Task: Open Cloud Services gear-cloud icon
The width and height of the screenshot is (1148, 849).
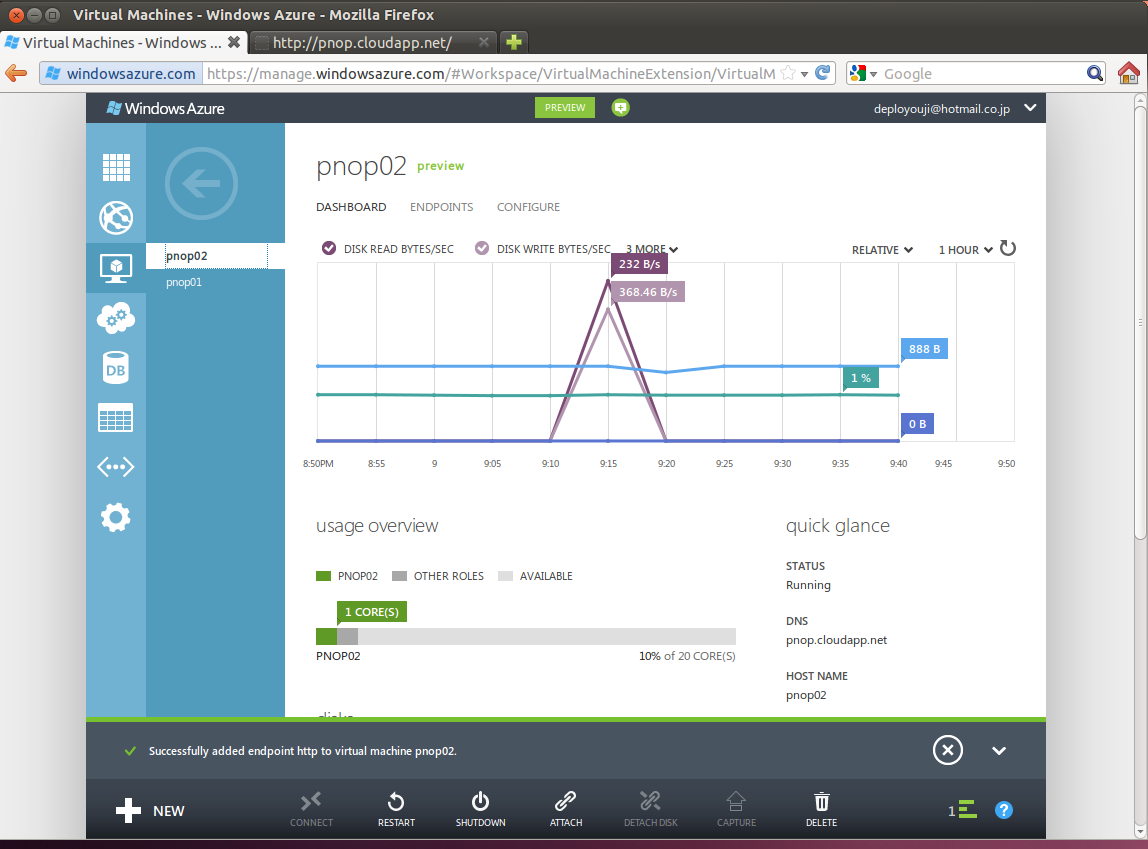Action: click(x=116, y=318)
